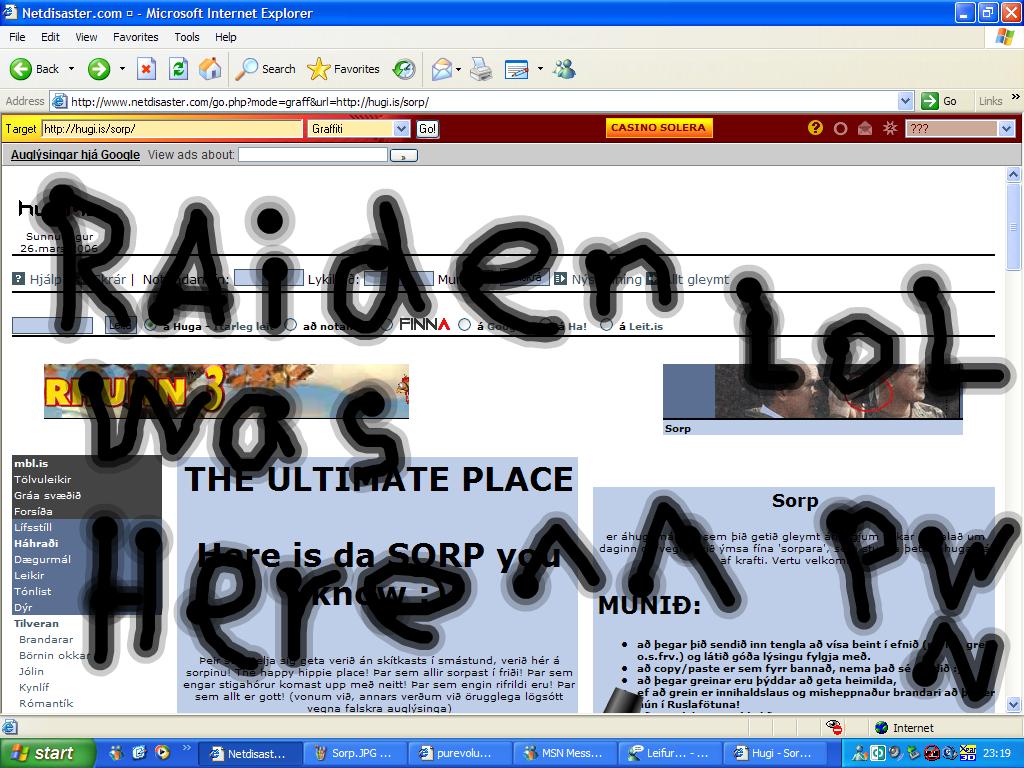Click the Netdisaster yellow help icon
Image resolution: width=1024 pixels, height=768 pixels.
pyautogui.click(x=815, y=128)
